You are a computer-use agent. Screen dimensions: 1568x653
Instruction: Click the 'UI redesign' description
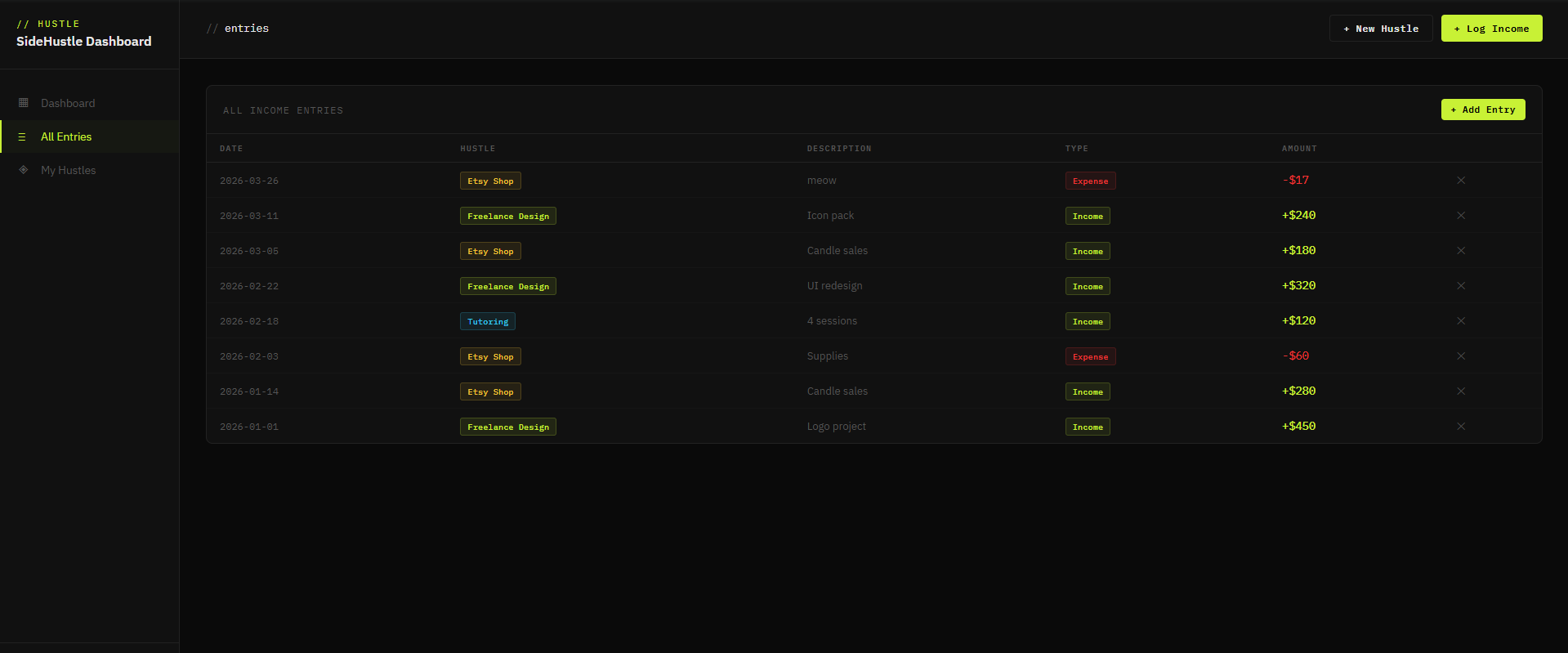click(835, 286)
